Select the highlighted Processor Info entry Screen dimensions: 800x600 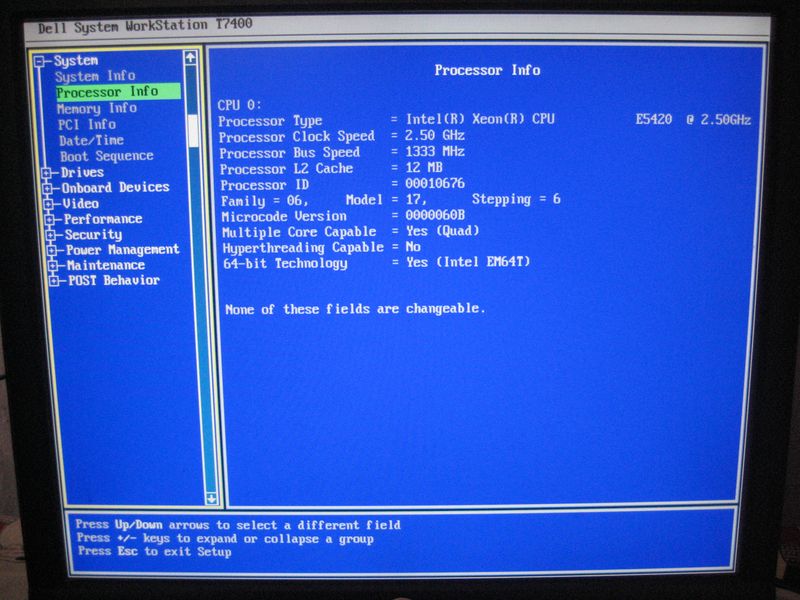(x=118, y=92)
